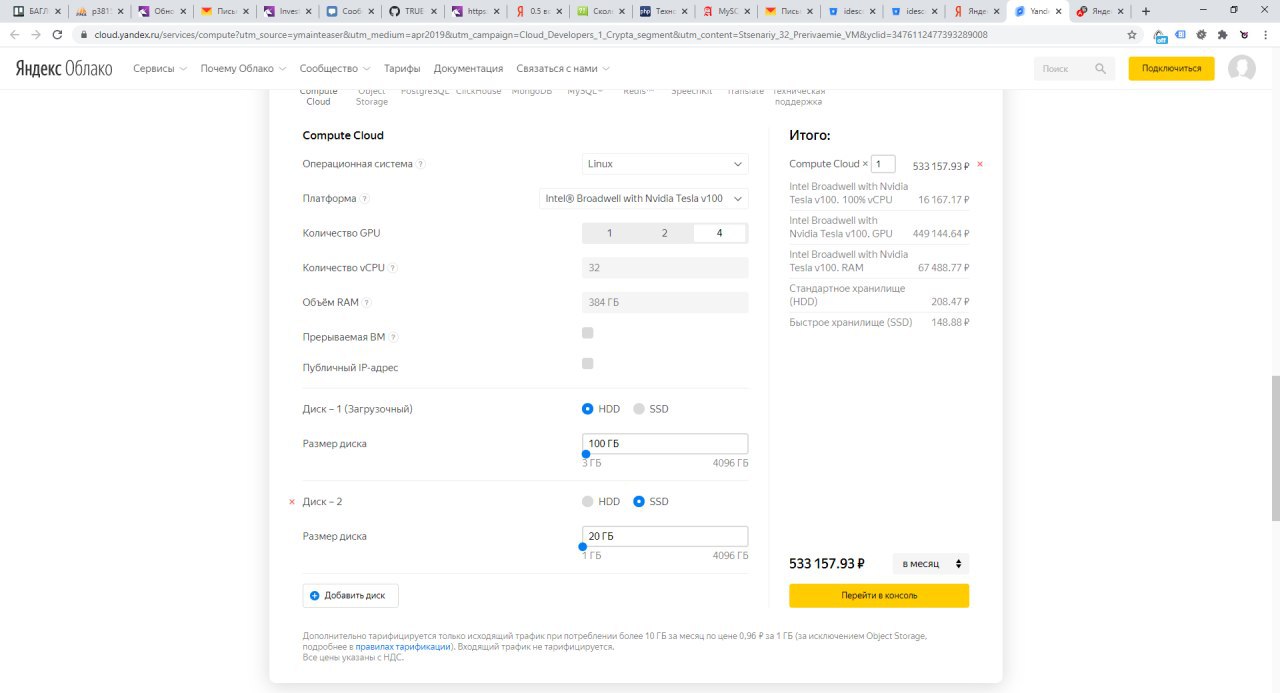This screenshot has height=693, width=1280.
Task: Expand the Связаться с нами menu
Action: [563, 69]
